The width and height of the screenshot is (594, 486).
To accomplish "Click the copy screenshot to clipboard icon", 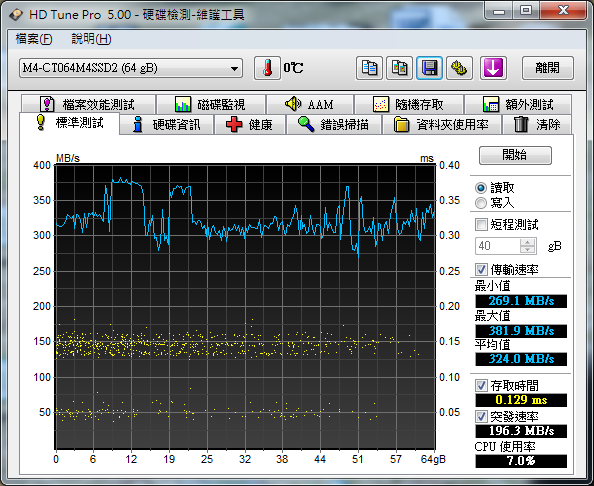I will coord(399,68).
